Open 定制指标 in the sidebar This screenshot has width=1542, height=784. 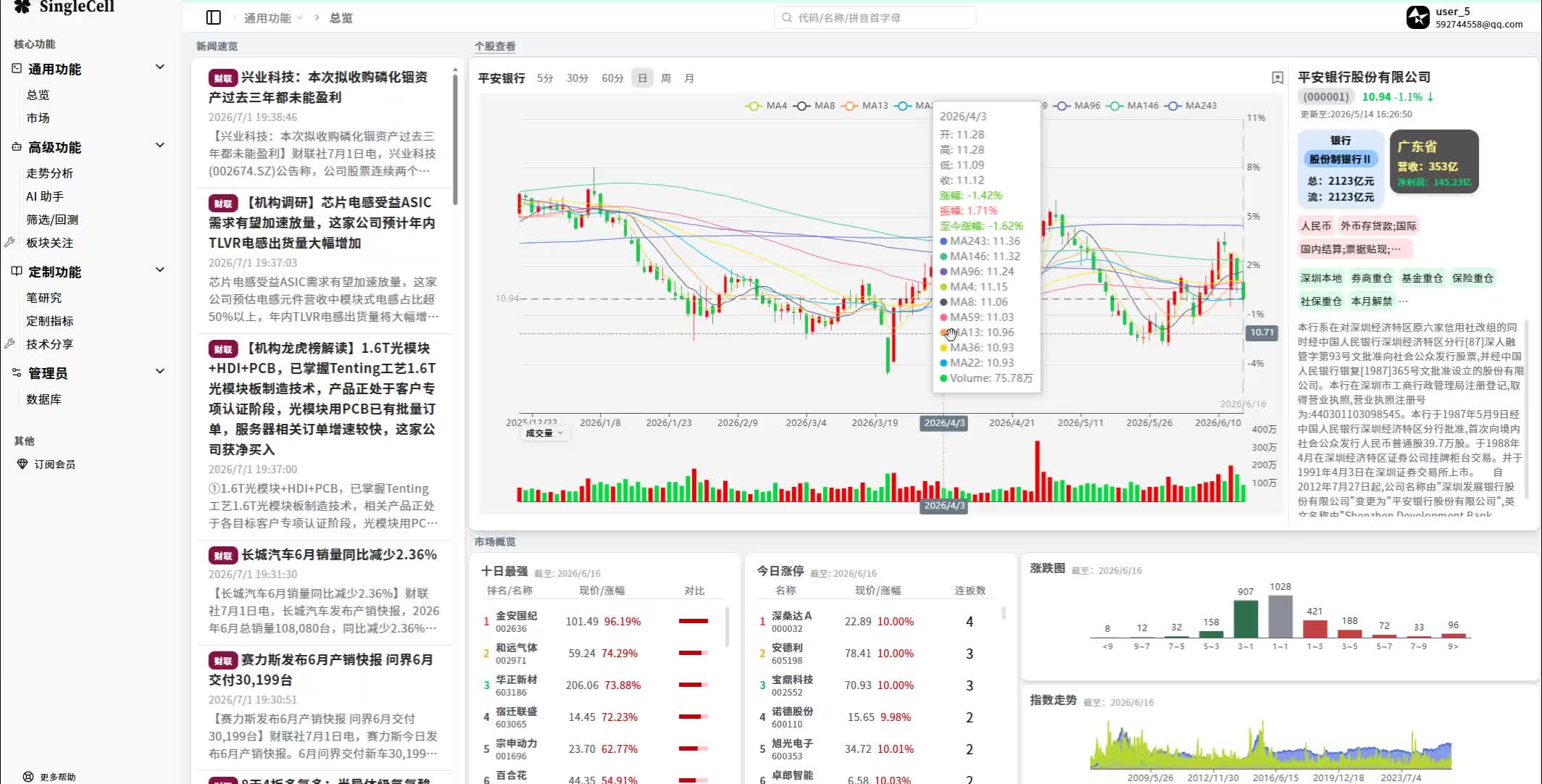(49, 320)
